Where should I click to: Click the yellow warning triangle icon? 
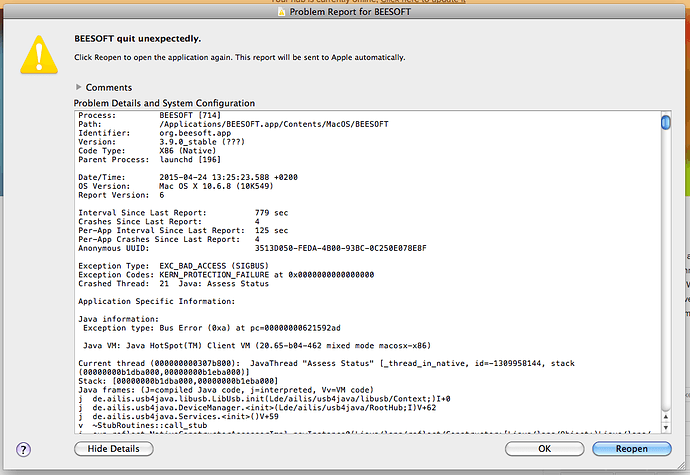click(39, 55)
